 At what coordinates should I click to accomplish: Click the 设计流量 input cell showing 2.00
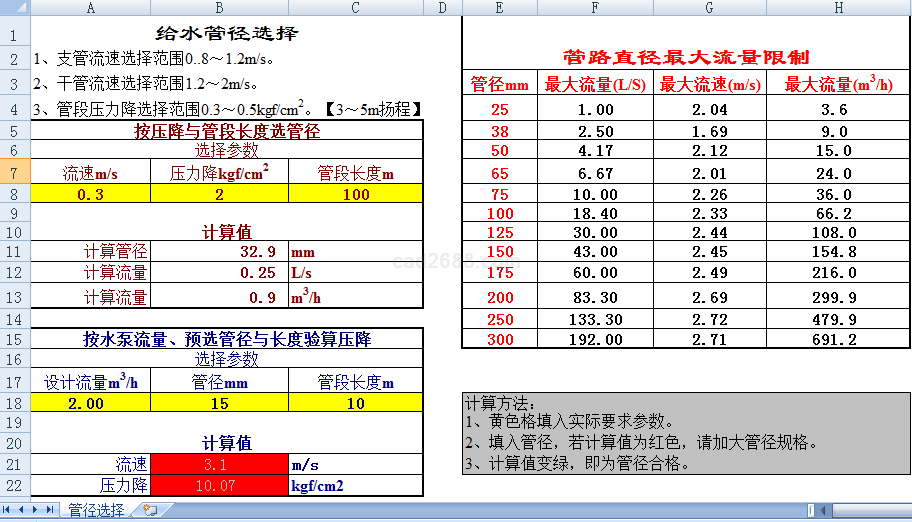point(91,403)
